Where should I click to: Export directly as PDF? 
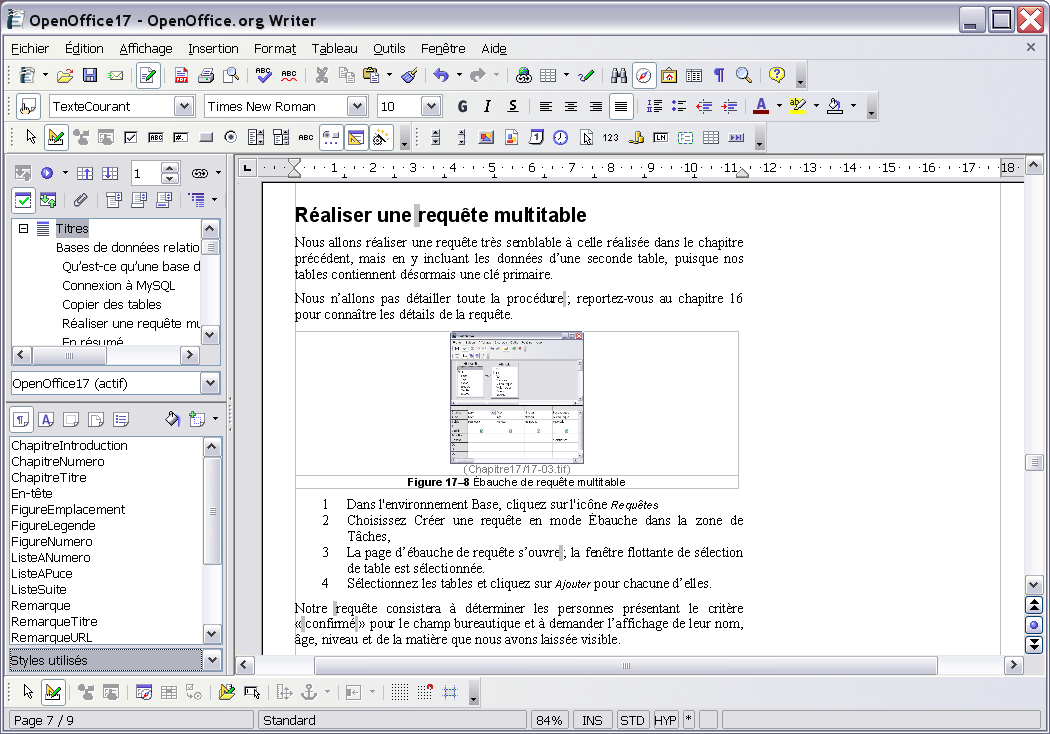(x=181, y=76)
